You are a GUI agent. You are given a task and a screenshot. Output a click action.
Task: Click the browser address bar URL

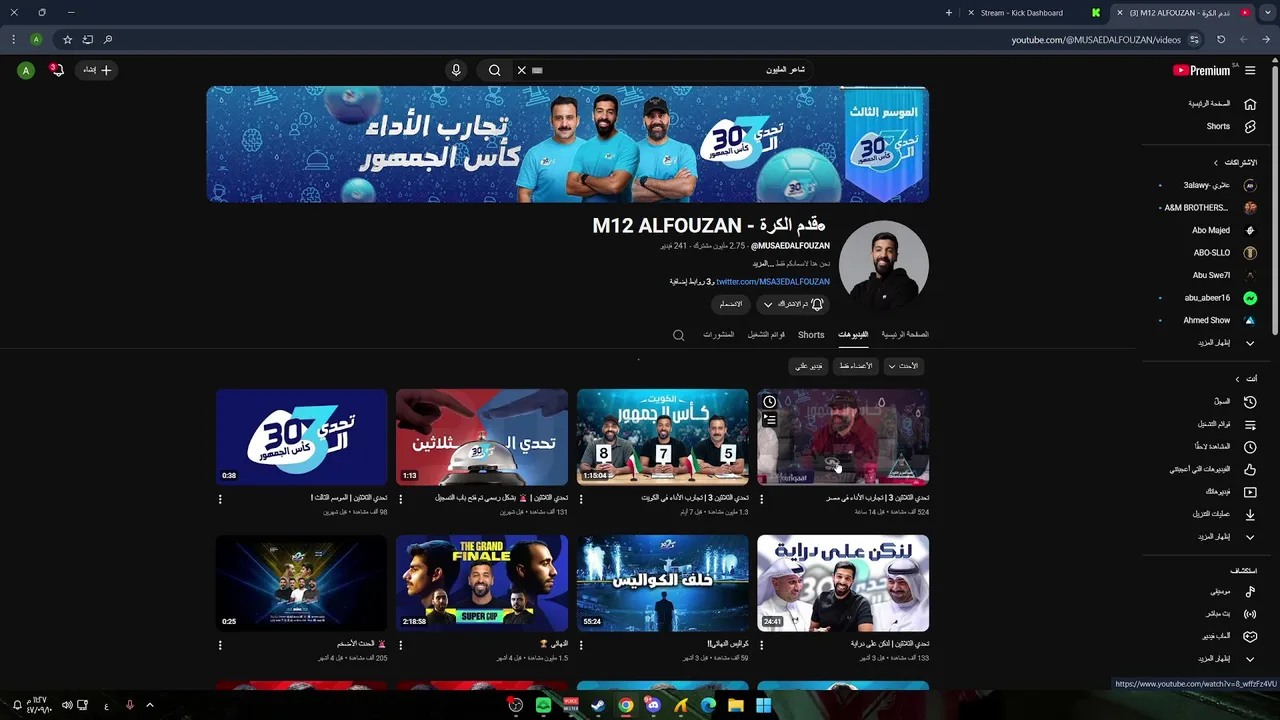click(x=1096, y=40)
